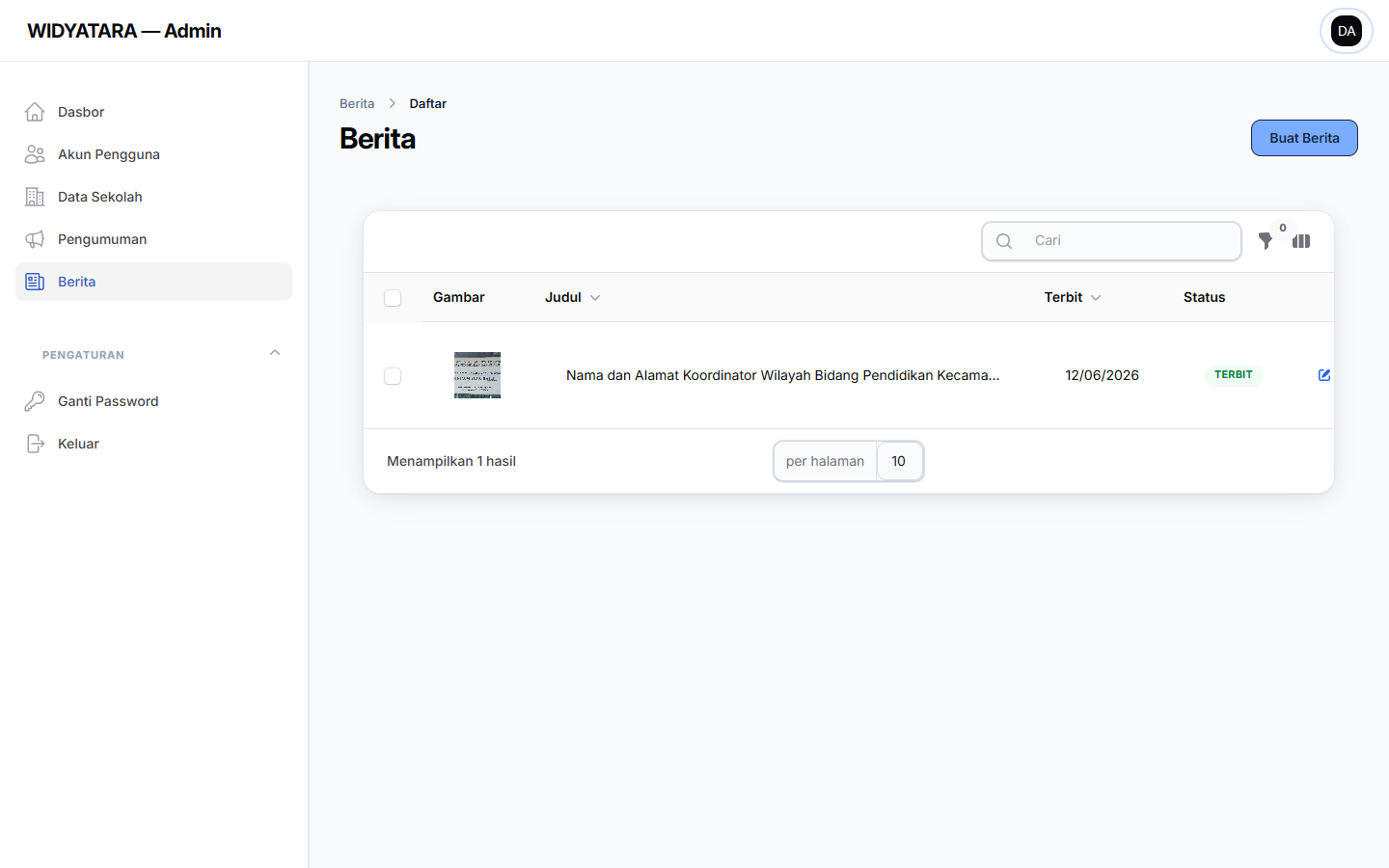Click Keluar to log out
The height and width of the screenshot is (868, 1389).
click(153, 444)
